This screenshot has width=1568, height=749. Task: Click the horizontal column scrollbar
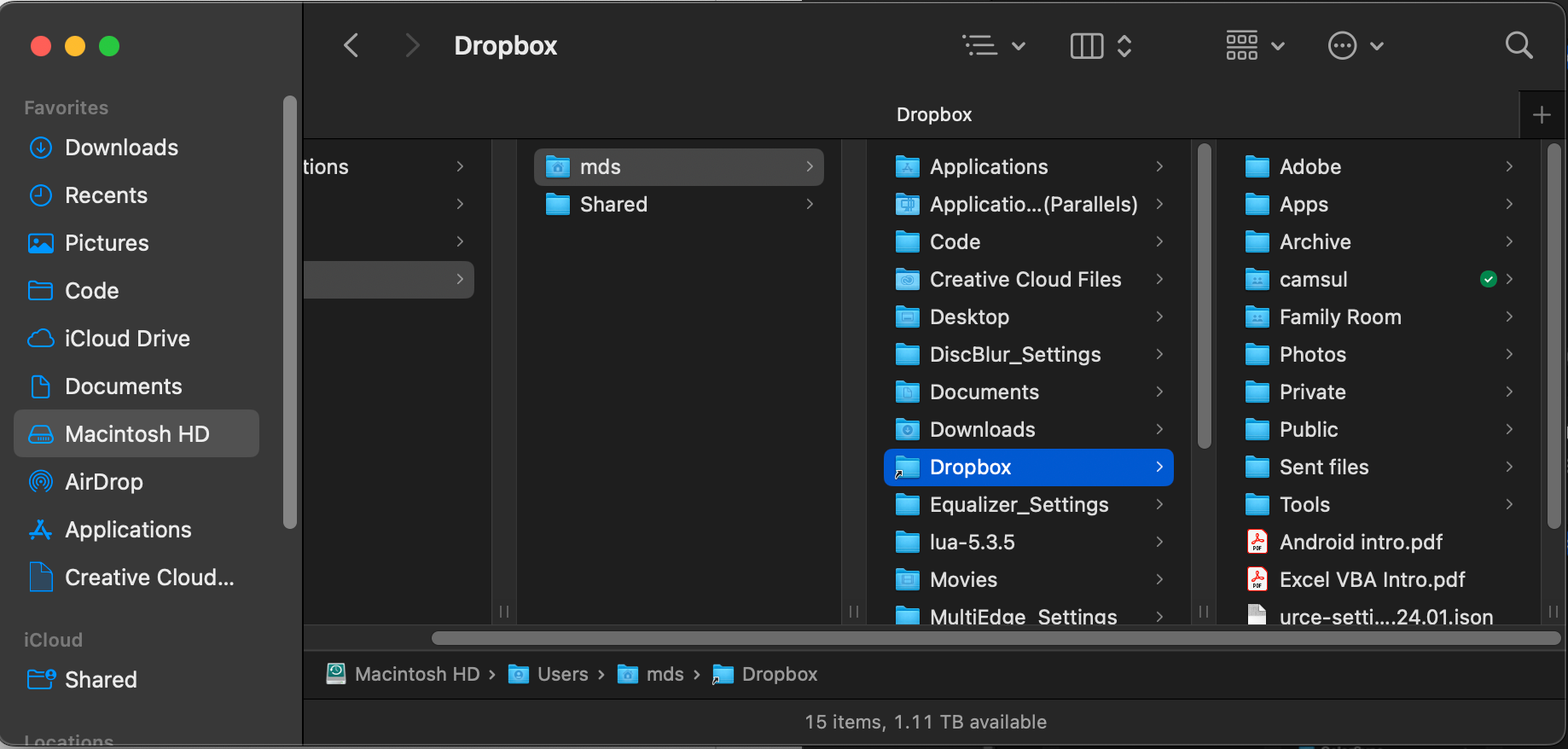[x=996, y=638]
